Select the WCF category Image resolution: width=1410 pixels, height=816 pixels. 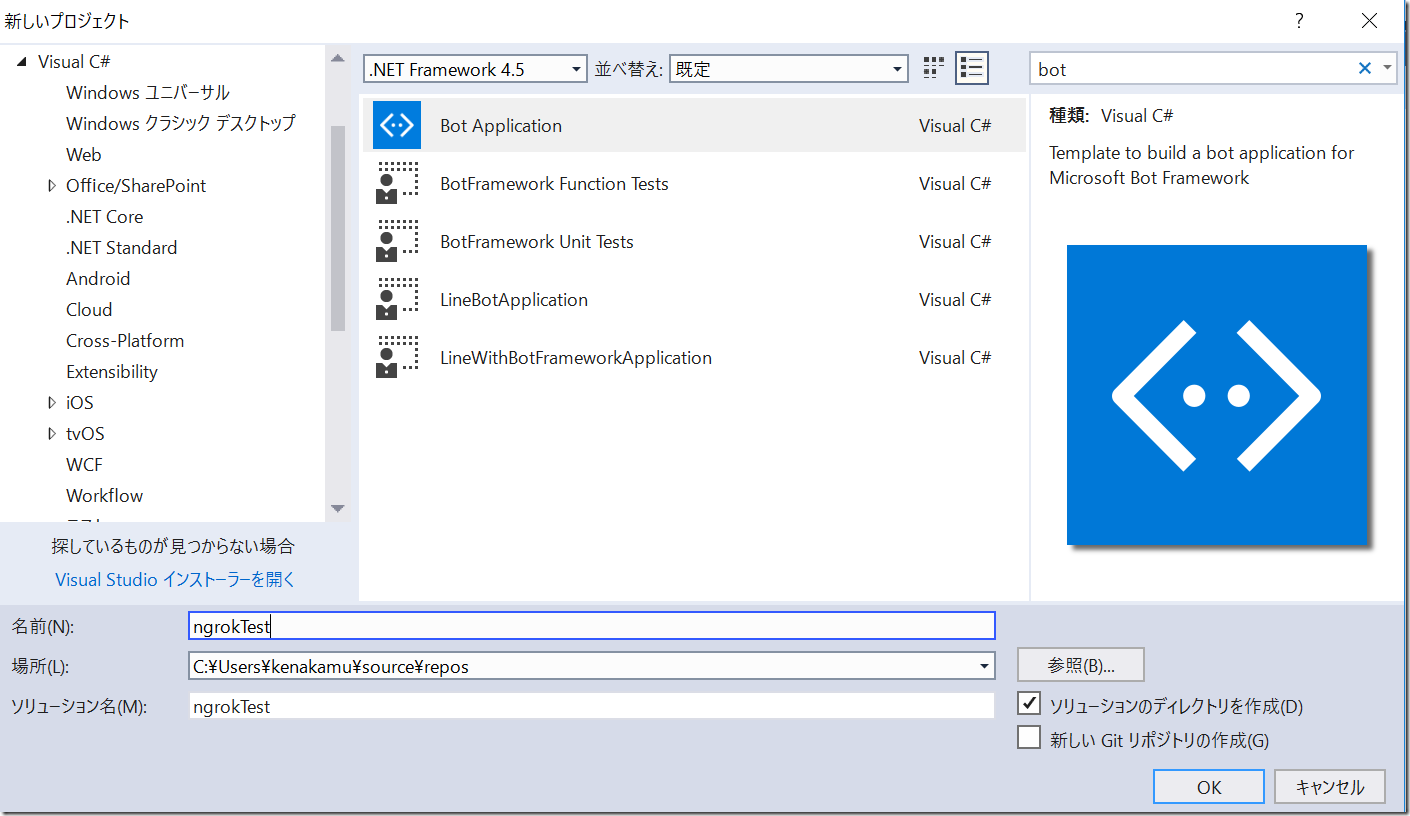point(84,465)
